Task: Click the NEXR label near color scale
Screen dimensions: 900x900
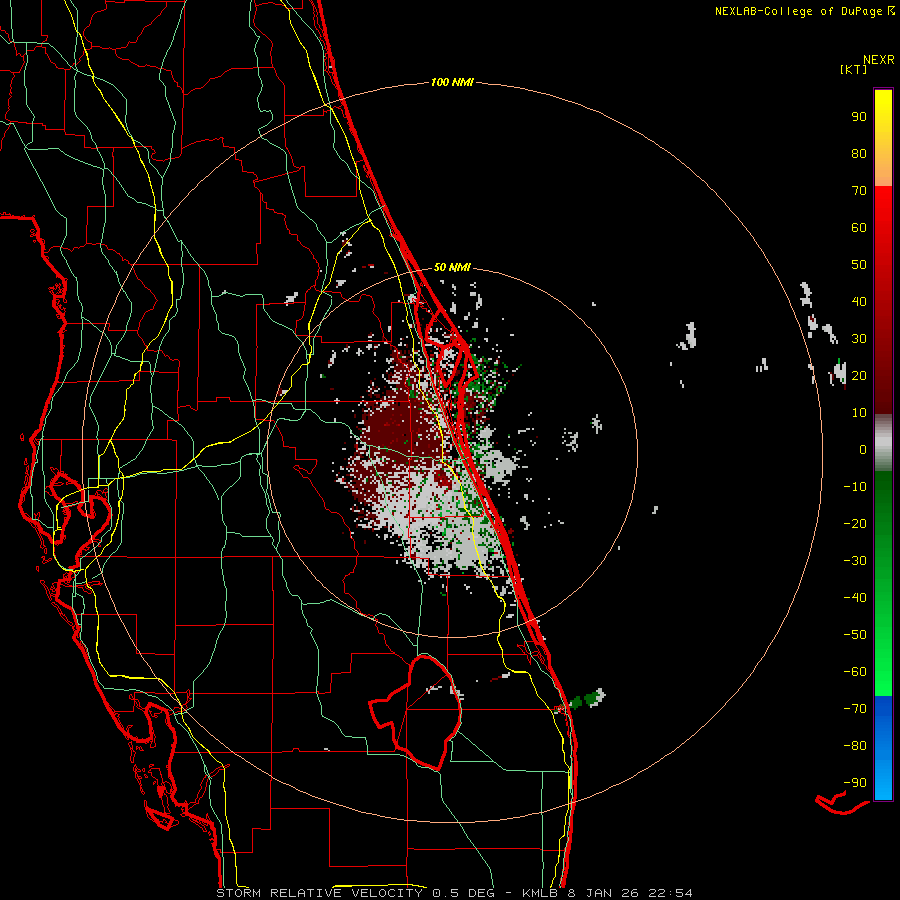Action: pyautogui.click(x=879, y=60)
